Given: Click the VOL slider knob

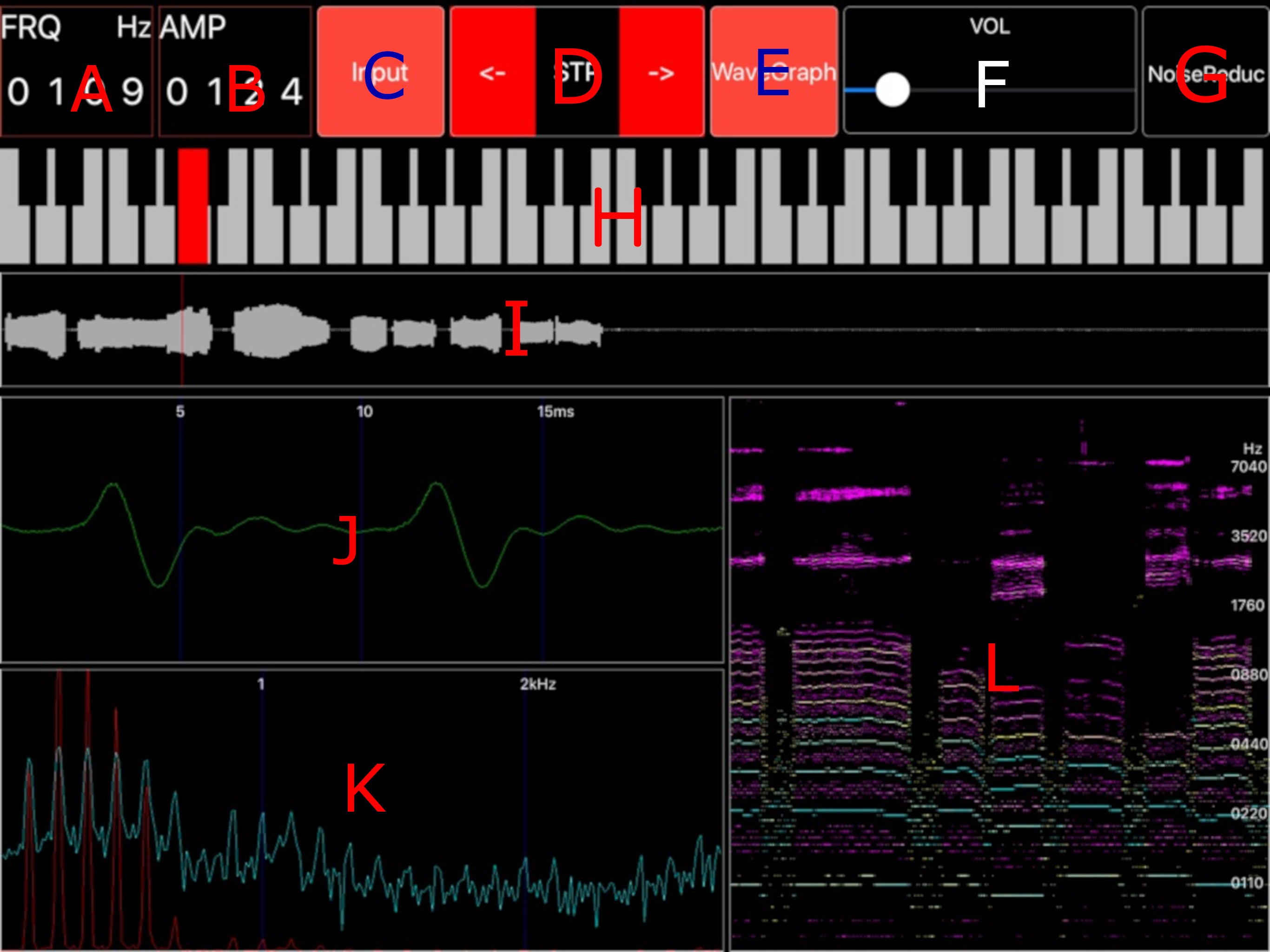Looking at the screenshot, I should (x=892, y=90).
